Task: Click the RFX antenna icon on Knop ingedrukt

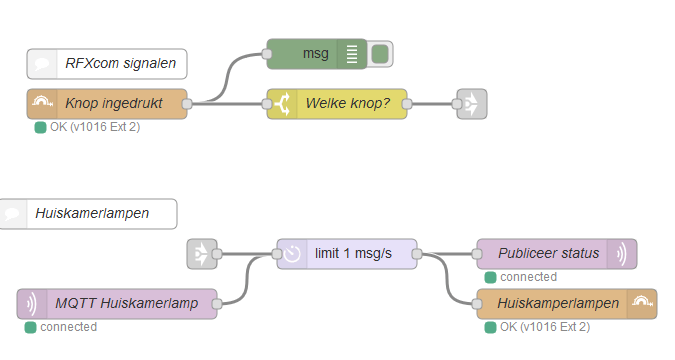Action: pyautogui.click(x=42, y=102)
